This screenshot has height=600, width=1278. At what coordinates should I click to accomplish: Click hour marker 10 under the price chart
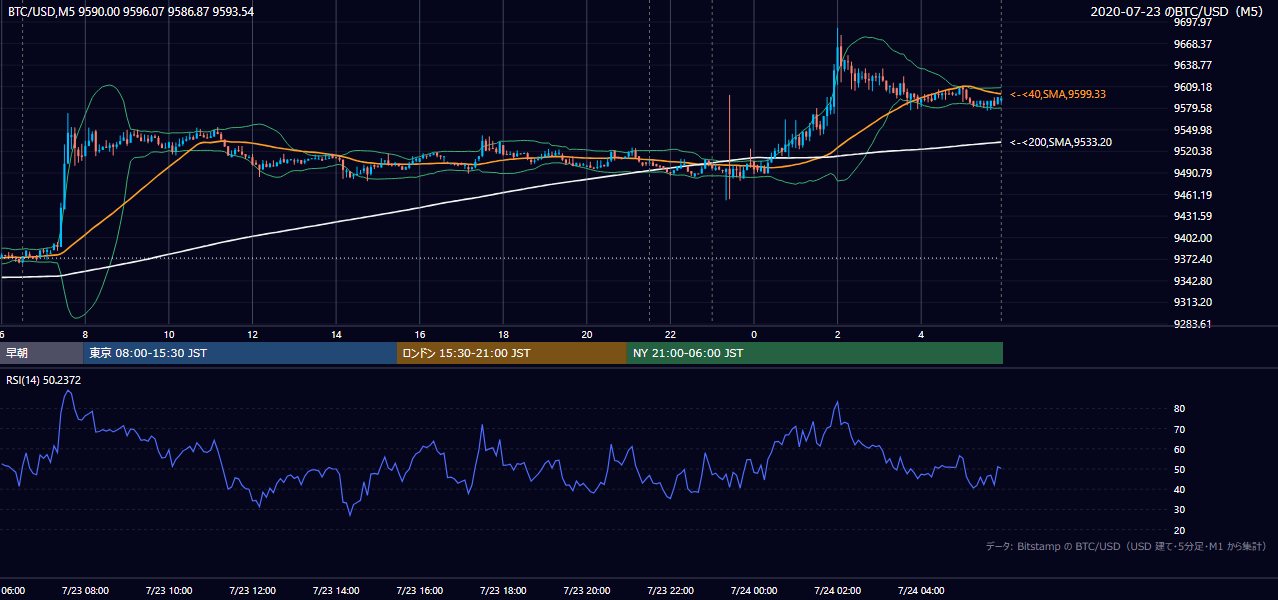[x=169, y=334]
